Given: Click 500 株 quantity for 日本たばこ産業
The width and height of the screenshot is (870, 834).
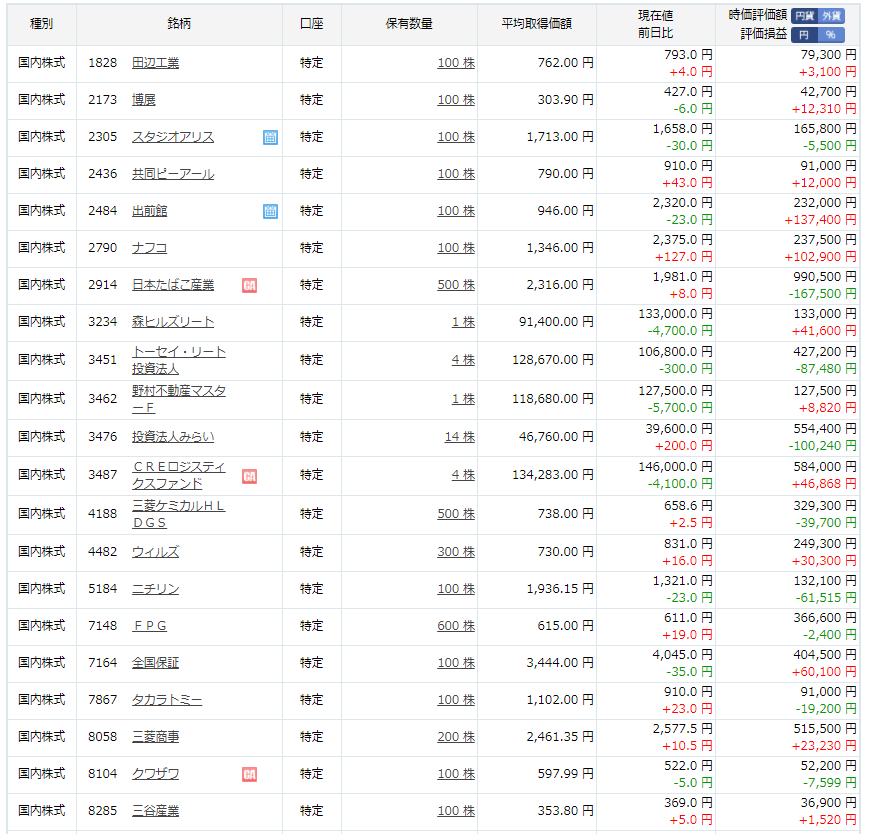Looking at the screenshot, I should click(x=456, y=285).
